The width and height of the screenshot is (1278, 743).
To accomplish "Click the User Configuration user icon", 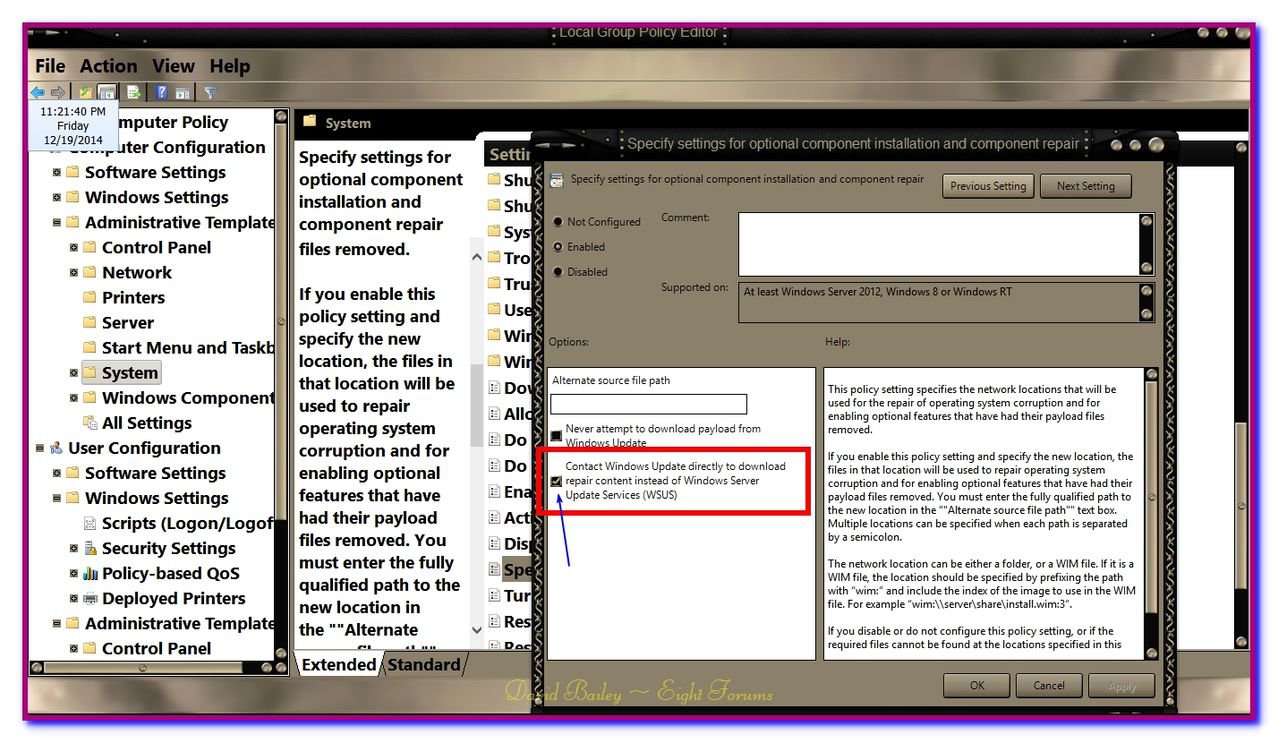I will pos(56,448).
